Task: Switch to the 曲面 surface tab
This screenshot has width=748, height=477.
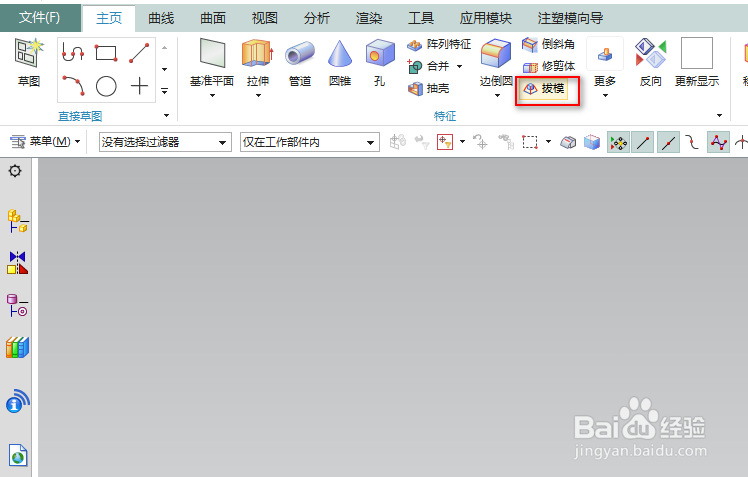Action: pos(213,18)
